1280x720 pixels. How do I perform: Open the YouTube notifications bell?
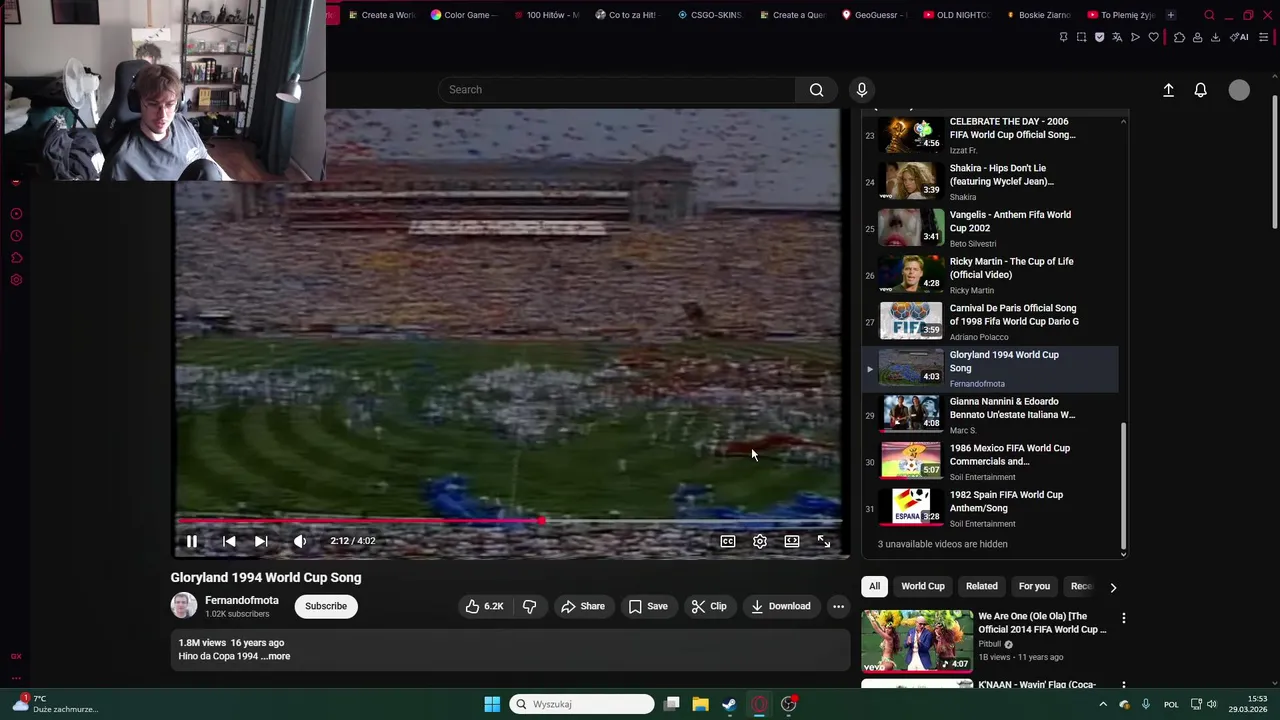click(1201, 90)
